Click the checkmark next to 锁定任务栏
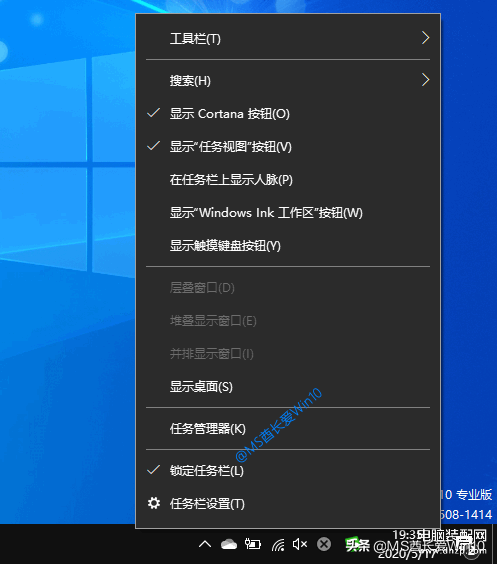The height and width of the screenshot is (564, 497). coord(154,470)
